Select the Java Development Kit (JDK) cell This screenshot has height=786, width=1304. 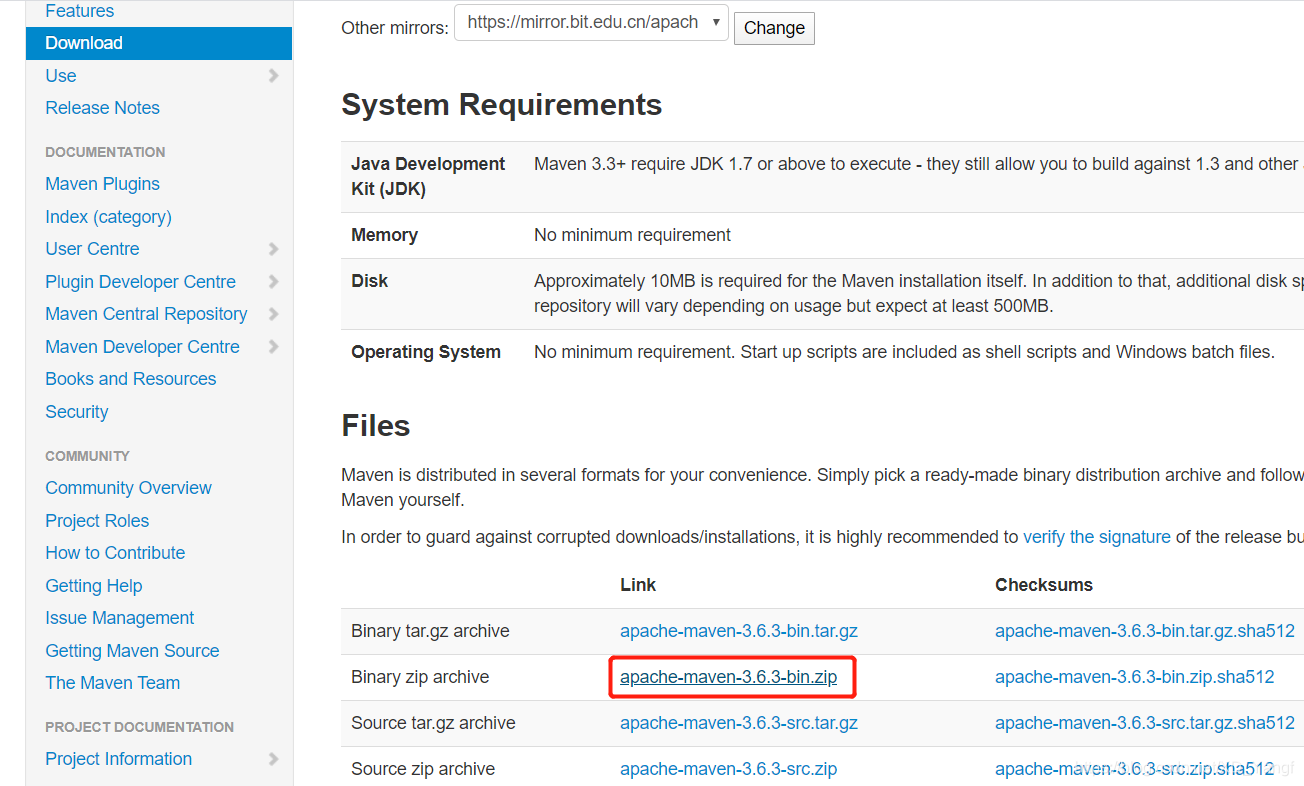tap(428, 176)
